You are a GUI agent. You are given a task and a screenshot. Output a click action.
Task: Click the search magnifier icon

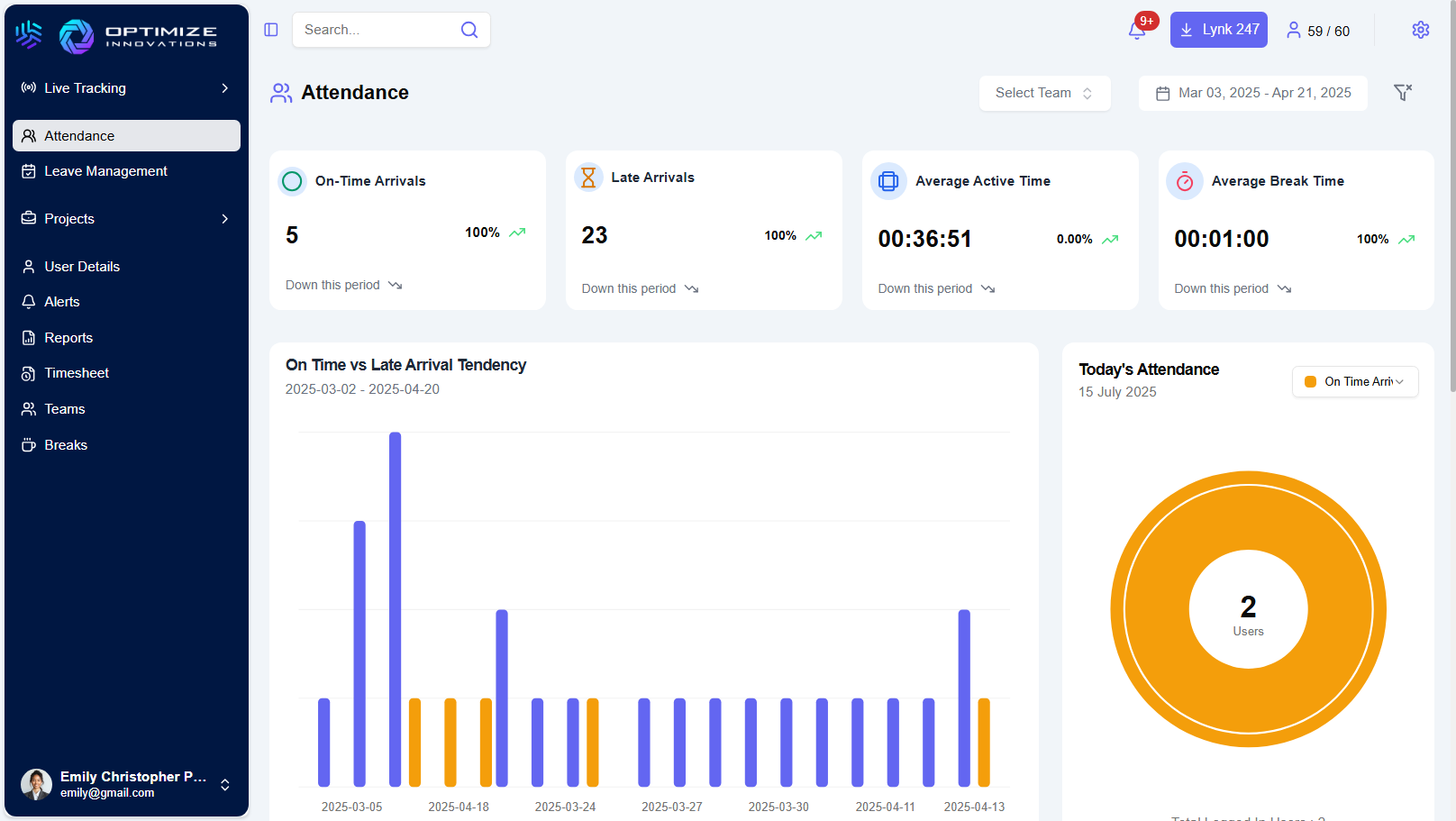coord(469,30)
